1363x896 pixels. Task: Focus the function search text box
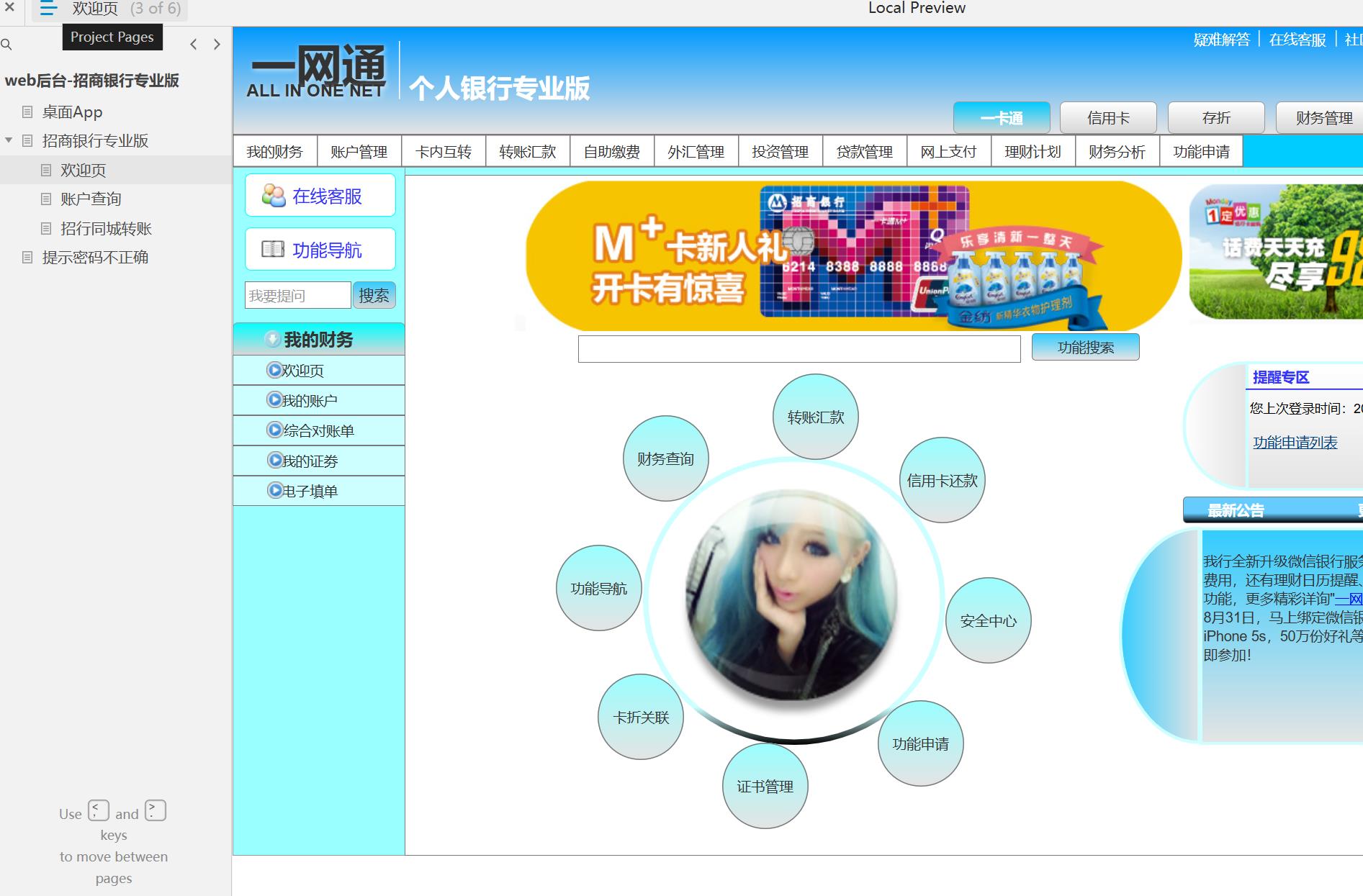[x=799, y=348]
